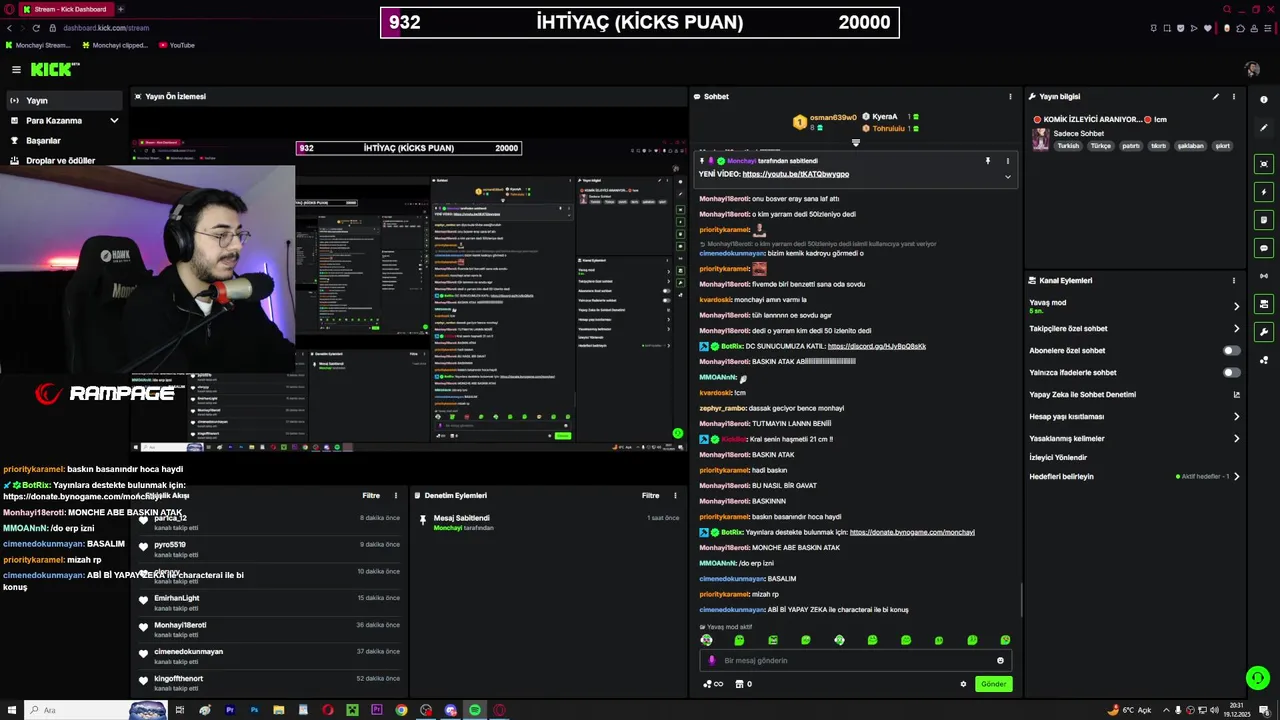Switch to Stream - Kick Dashboard tab
This screenshot has height=720, width=1280.
[68, 9]
